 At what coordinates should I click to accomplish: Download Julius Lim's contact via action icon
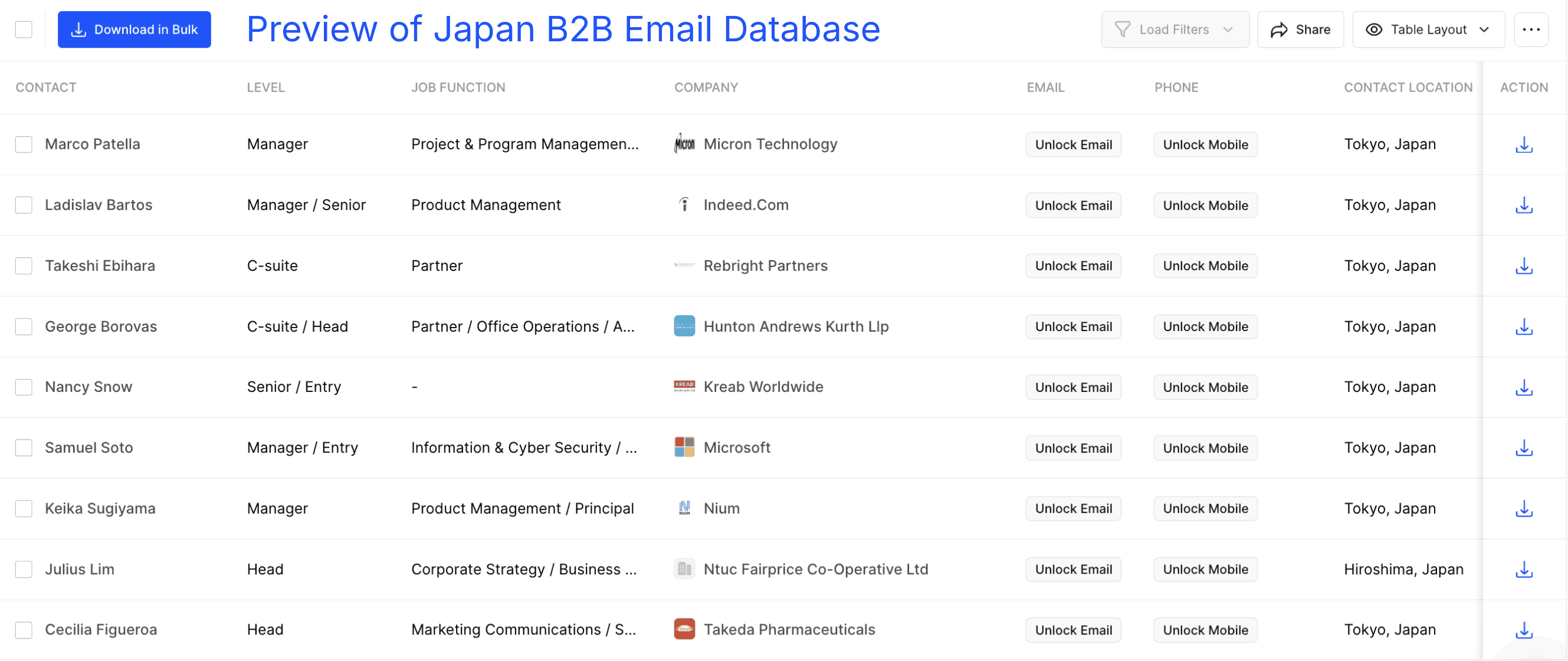point(1524,569)
